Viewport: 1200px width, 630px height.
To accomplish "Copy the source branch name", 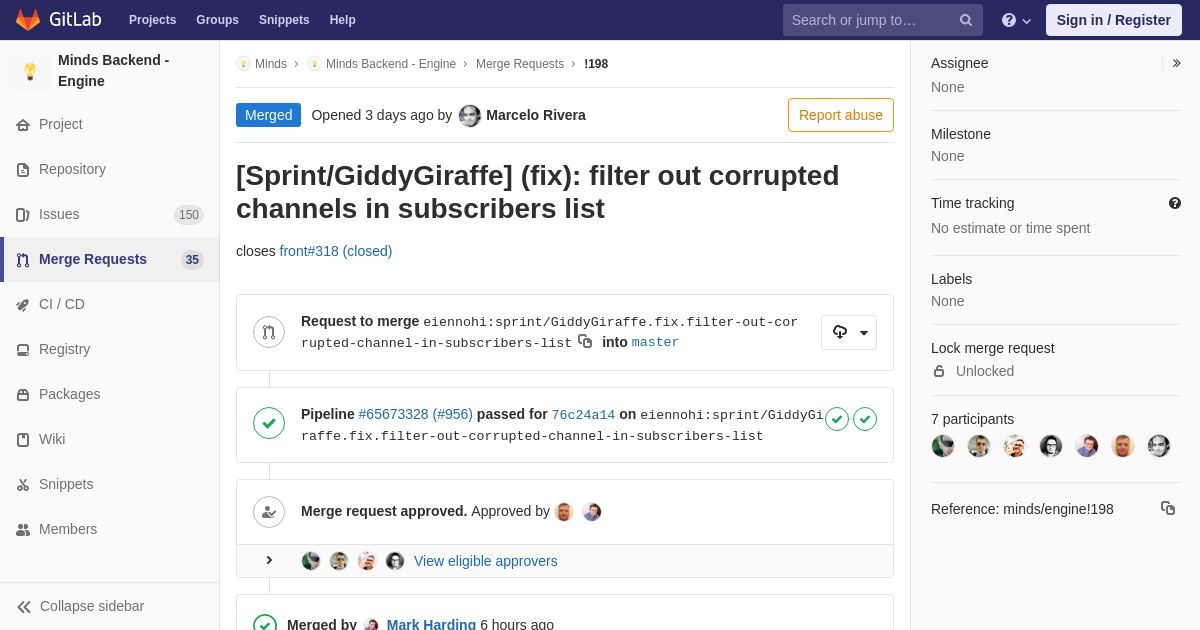I will coord(585,342).
